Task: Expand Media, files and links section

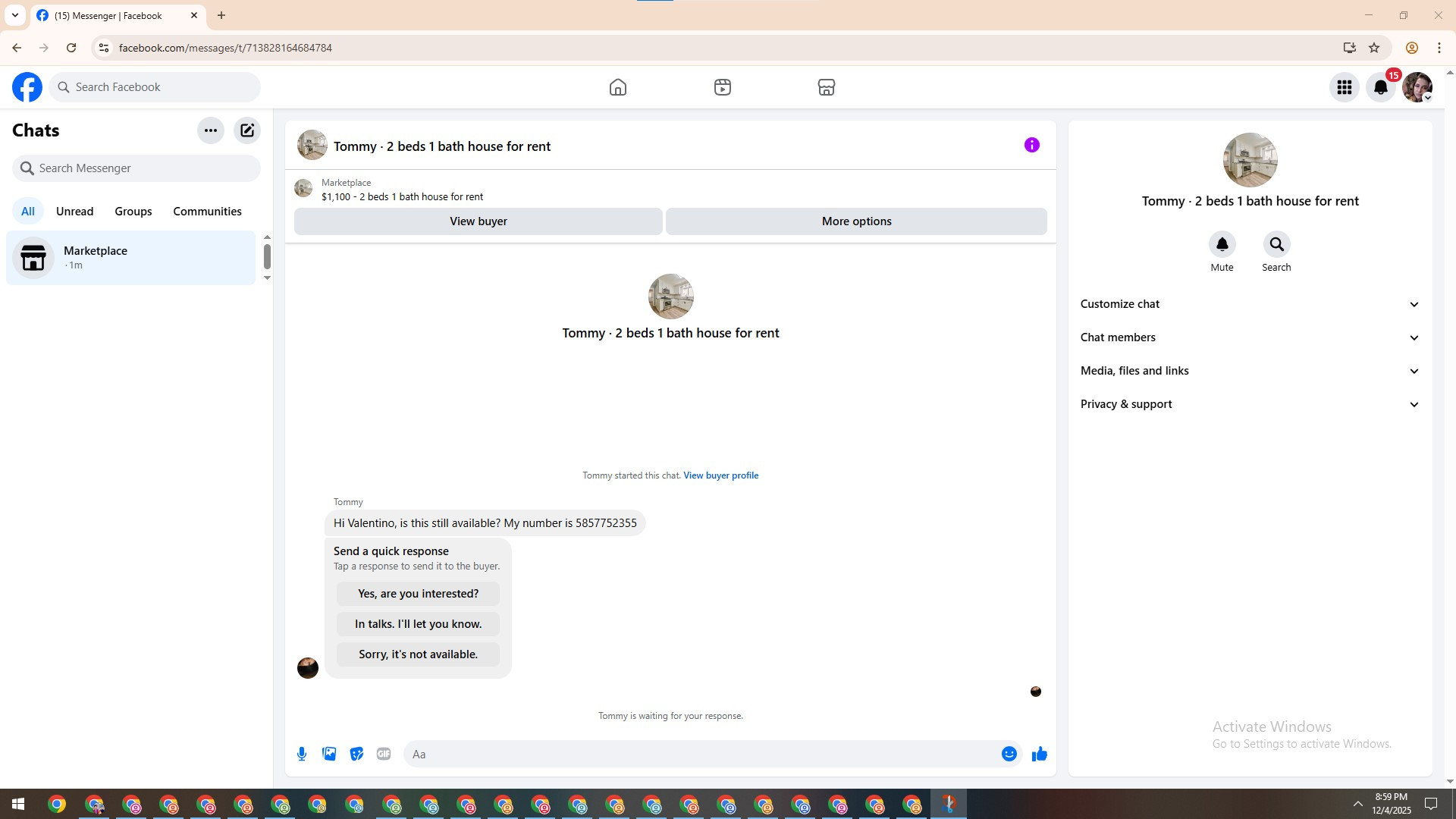Action: click(x=1249, y=371)
